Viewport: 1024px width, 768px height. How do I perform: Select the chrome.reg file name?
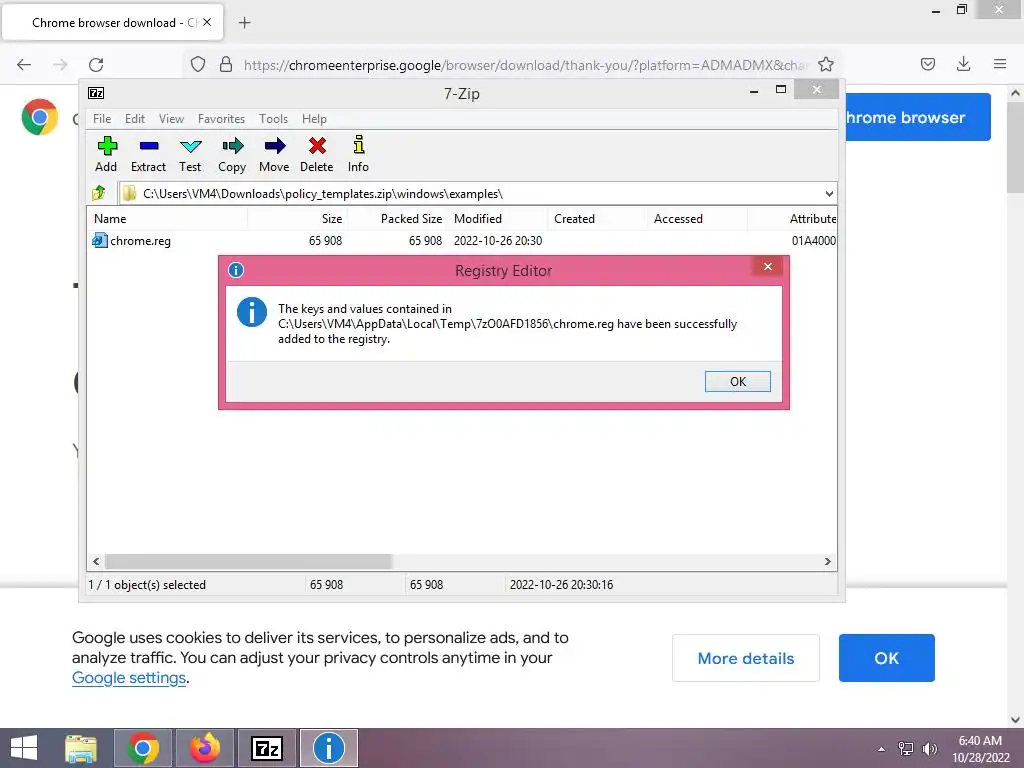[140, 241]
